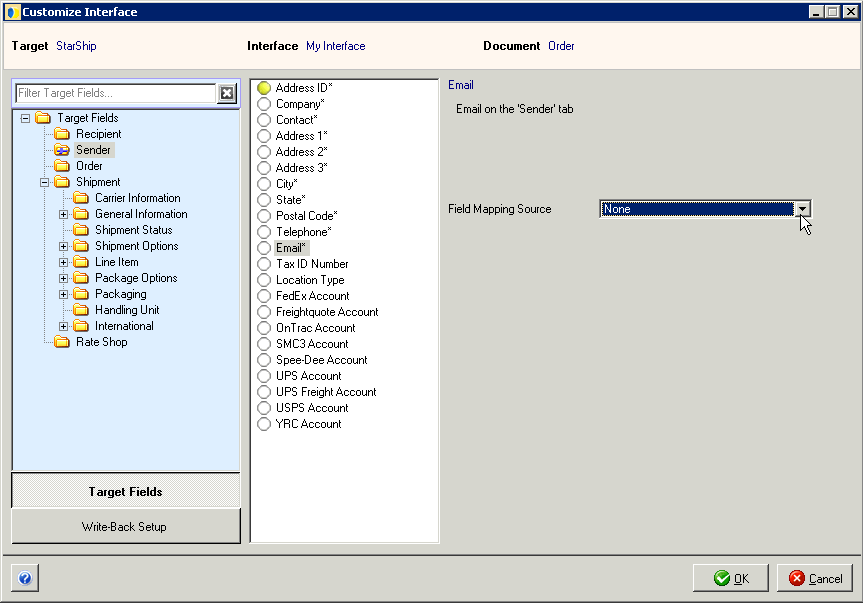Screen dimensions: 863x603
Task: Clear the filter using the X icon
Action: pos(227,93)
